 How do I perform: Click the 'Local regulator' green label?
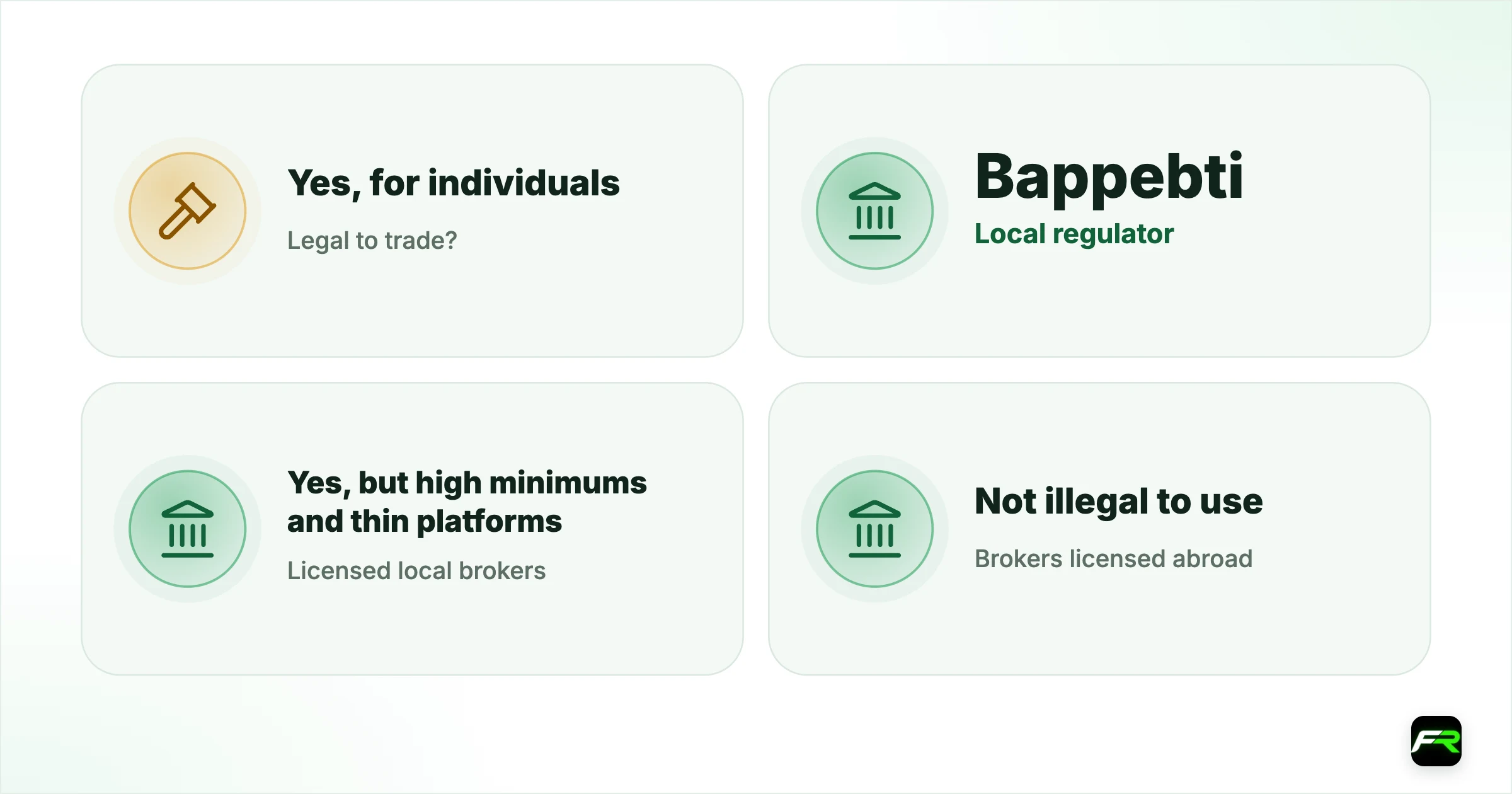point(1074,234)
